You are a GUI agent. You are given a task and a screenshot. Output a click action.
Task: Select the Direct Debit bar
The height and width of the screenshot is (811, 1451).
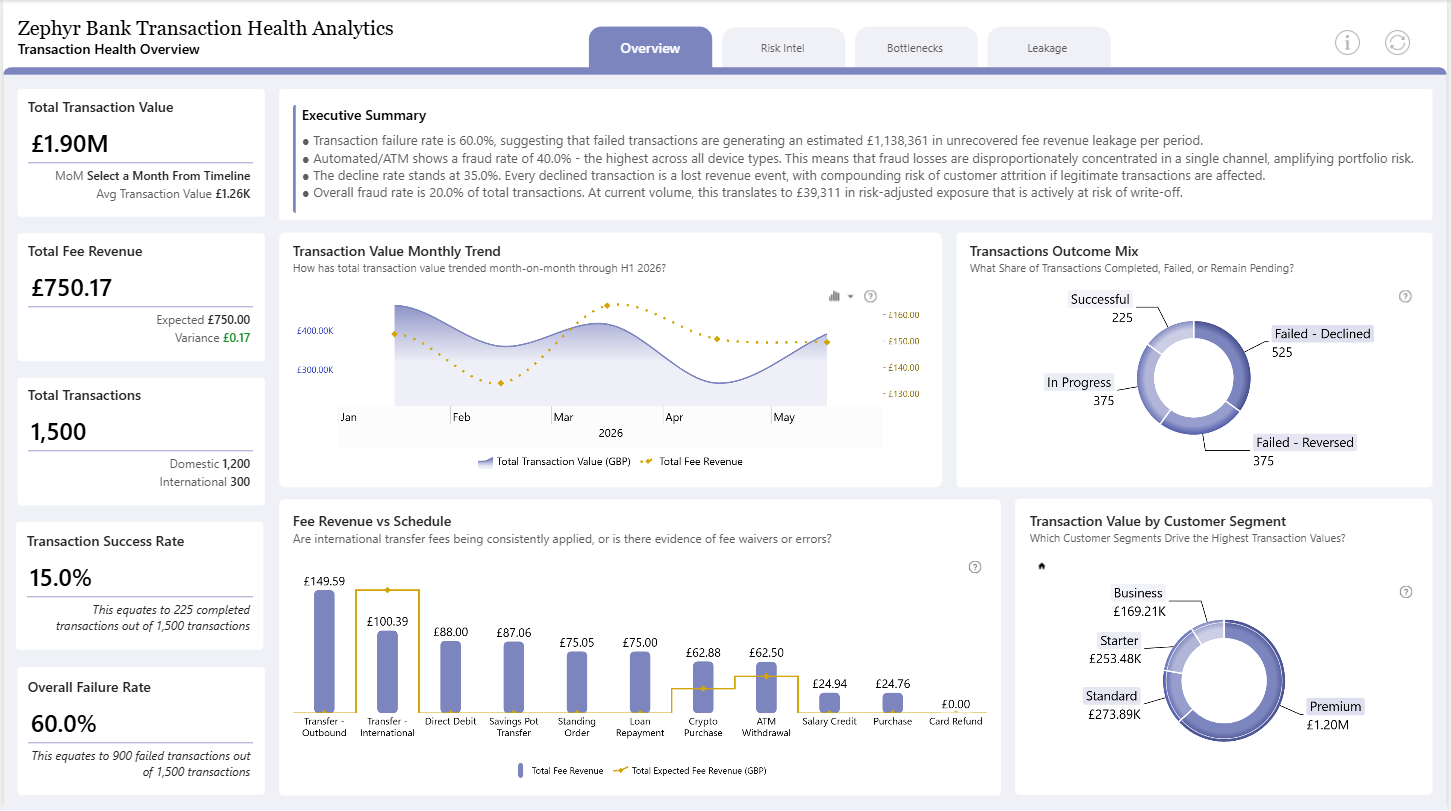point(450,676)
